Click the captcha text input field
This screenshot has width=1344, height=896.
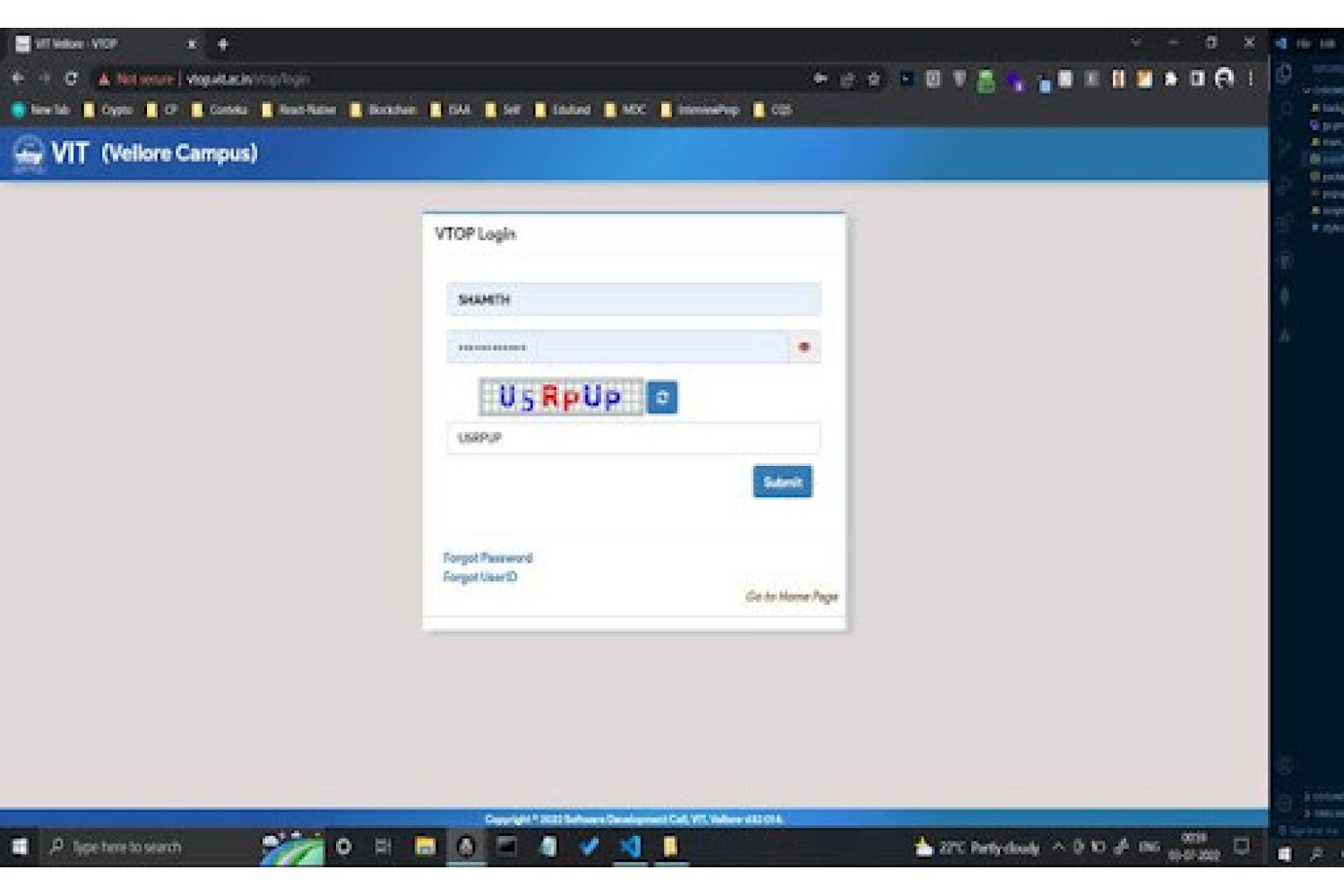tap(633, 438)
